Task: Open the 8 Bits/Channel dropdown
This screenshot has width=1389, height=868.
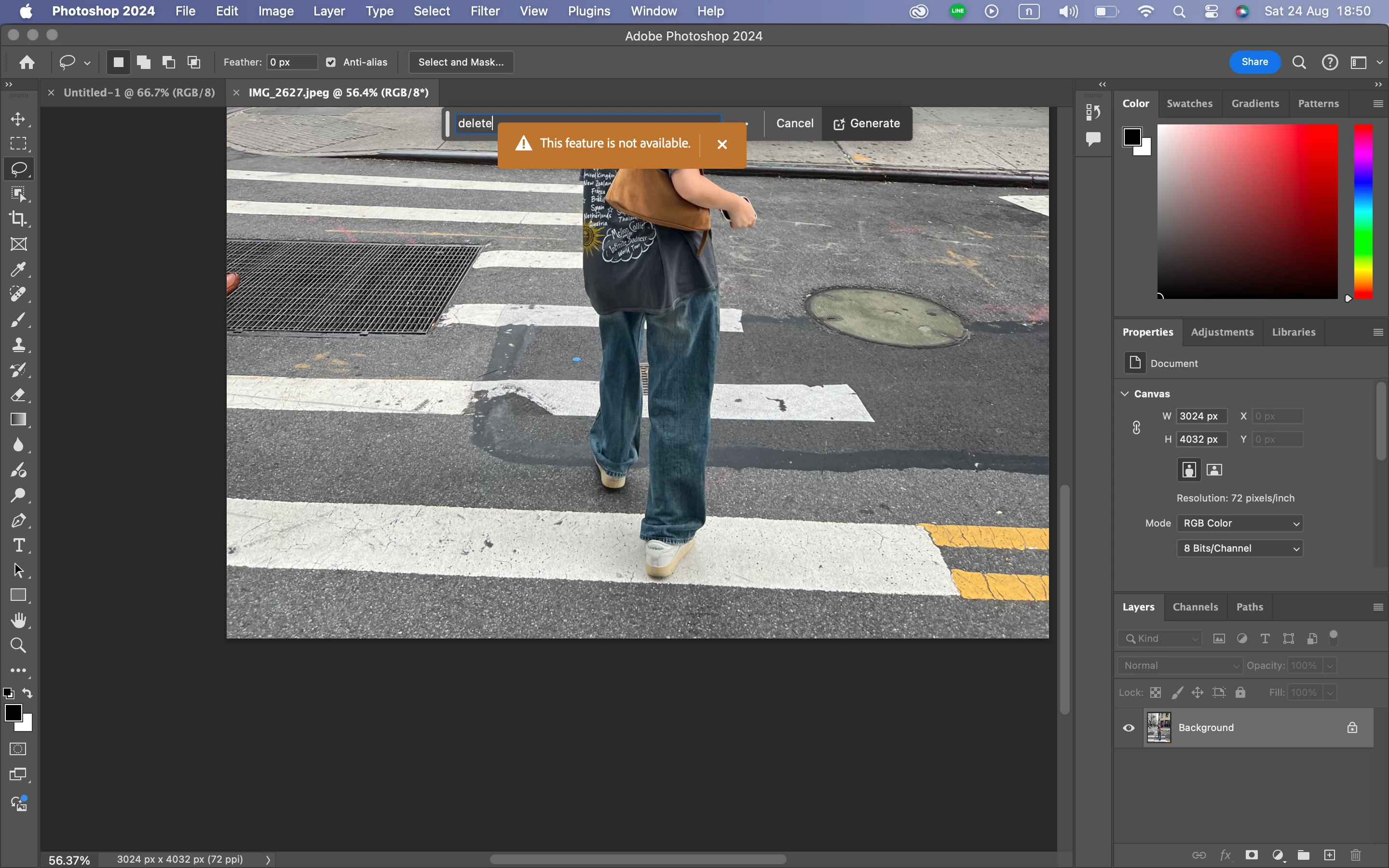Action: point(1239,548)
